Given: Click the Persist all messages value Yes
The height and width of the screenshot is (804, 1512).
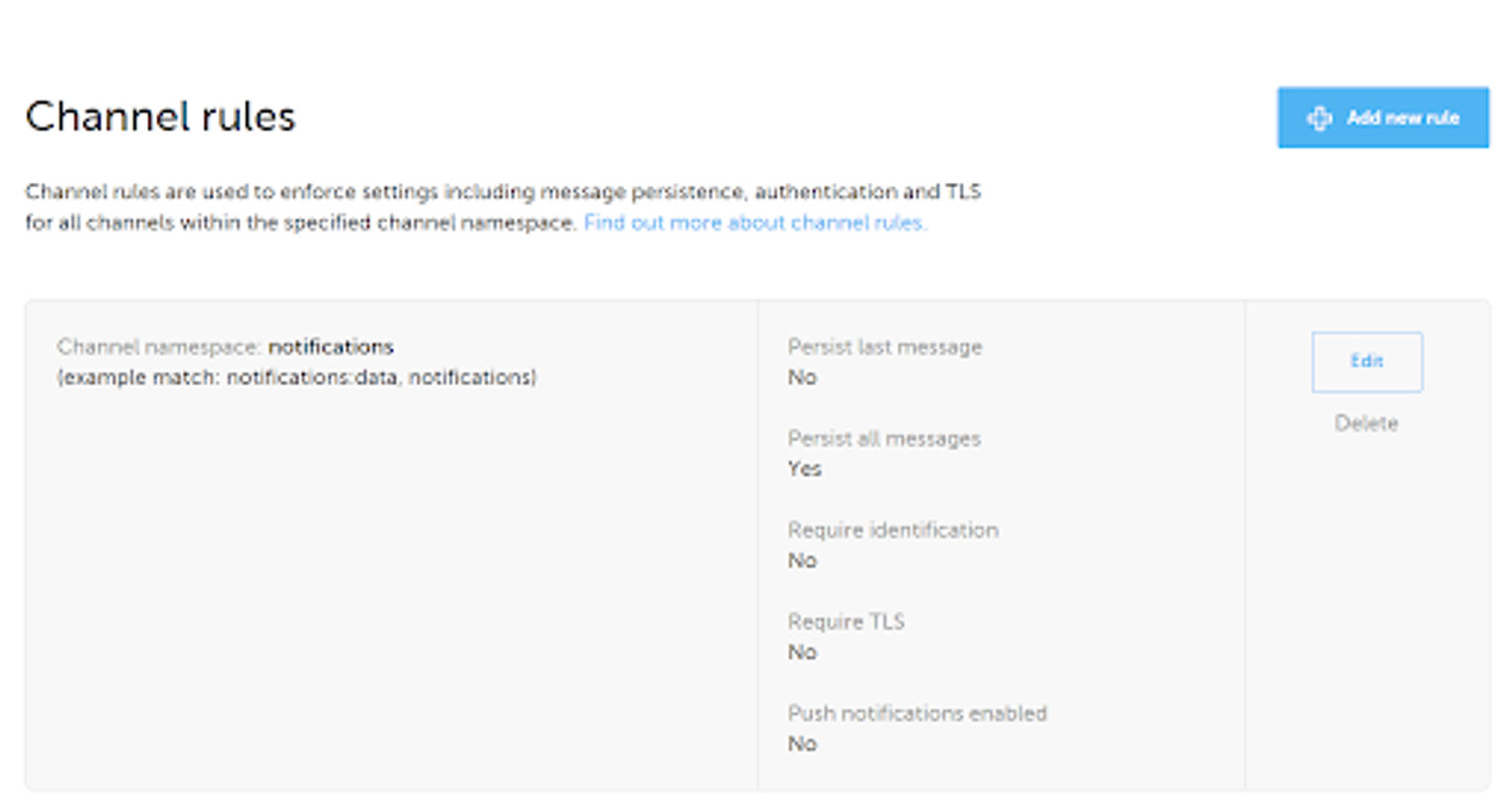Looking at the screenshot, I should click(x=806, y=469).
